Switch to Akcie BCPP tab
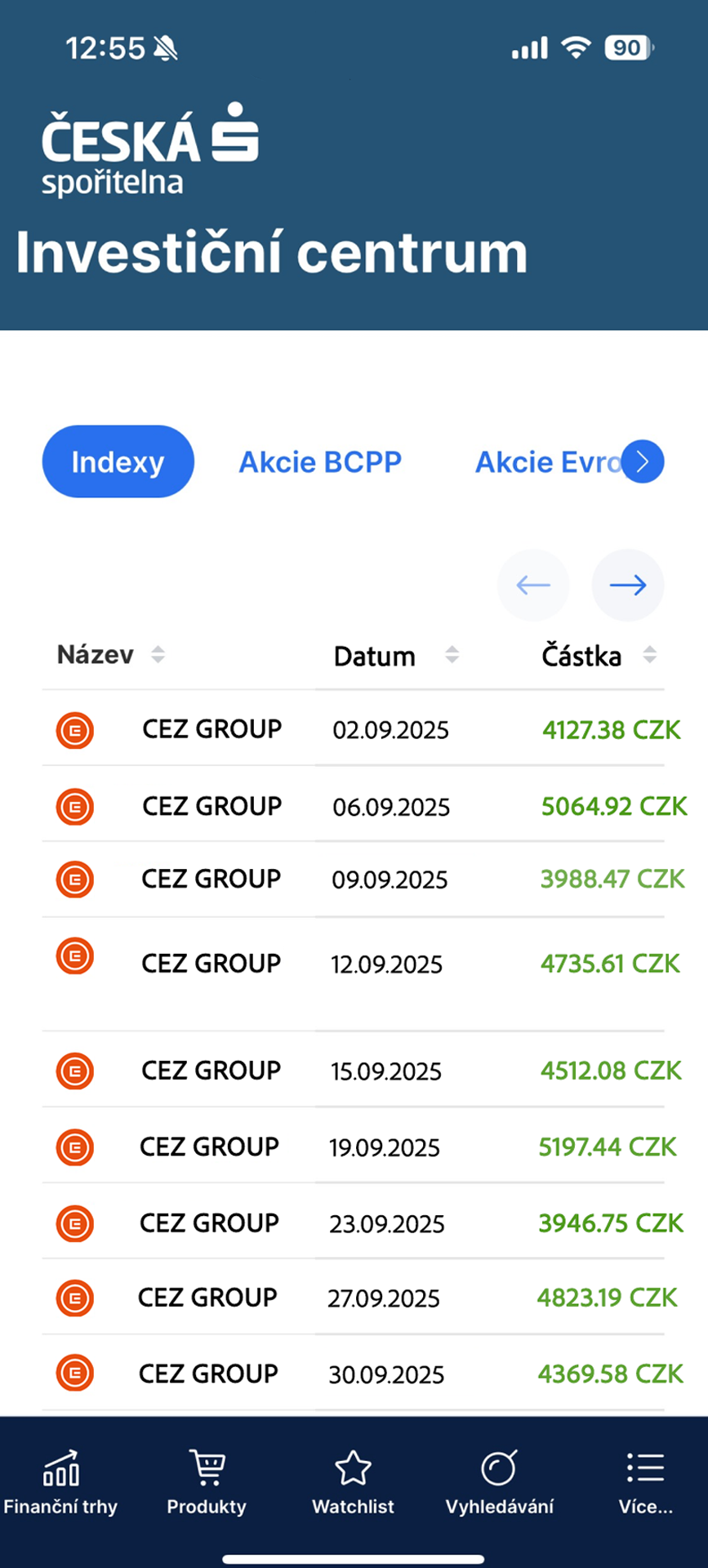708x1568 pixels. [x=320, y=462]
